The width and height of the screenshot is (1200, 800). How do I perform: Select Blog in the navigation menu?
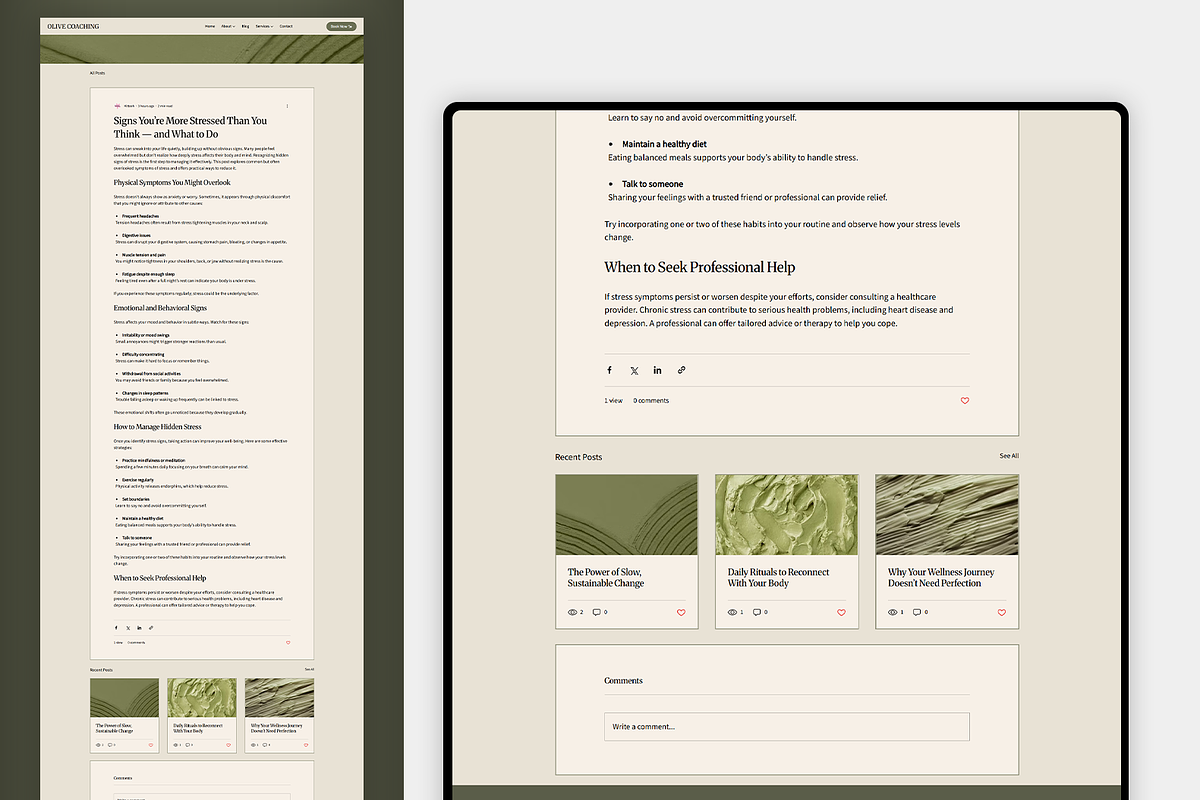pos(245,26)
